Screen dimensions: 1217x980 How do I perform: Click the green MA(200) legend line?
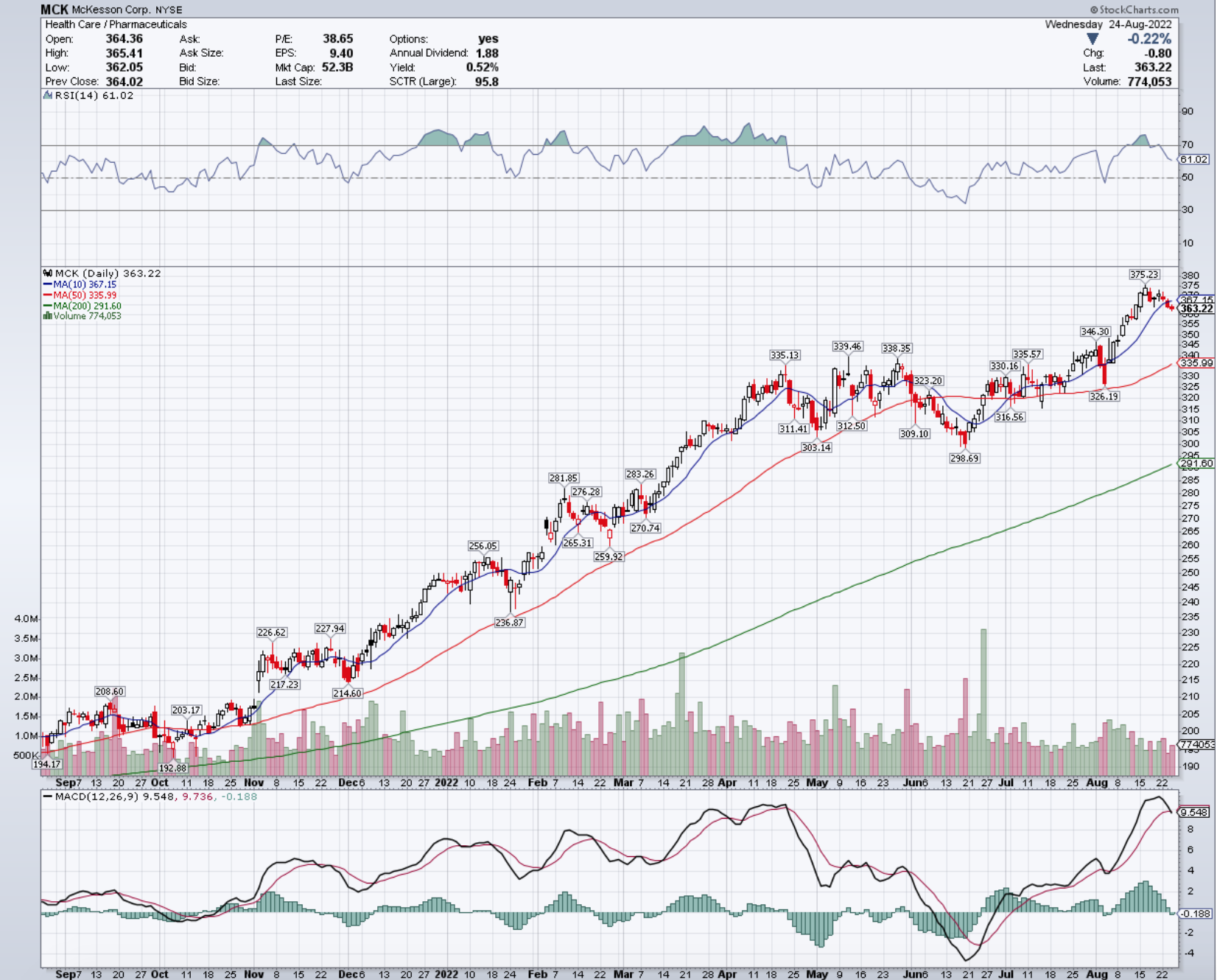tap(48, 306)
